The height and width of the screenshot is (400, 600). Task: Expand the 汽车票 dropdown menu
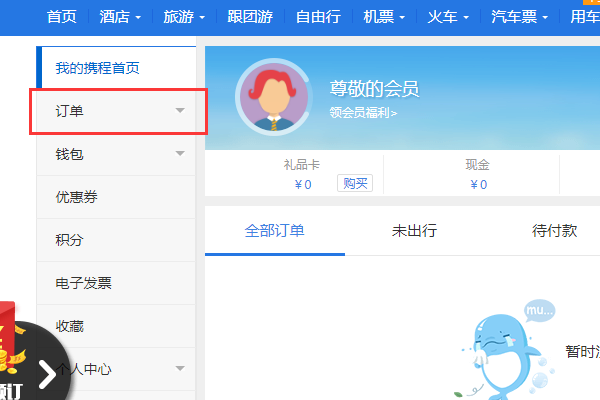pos(519,17)
